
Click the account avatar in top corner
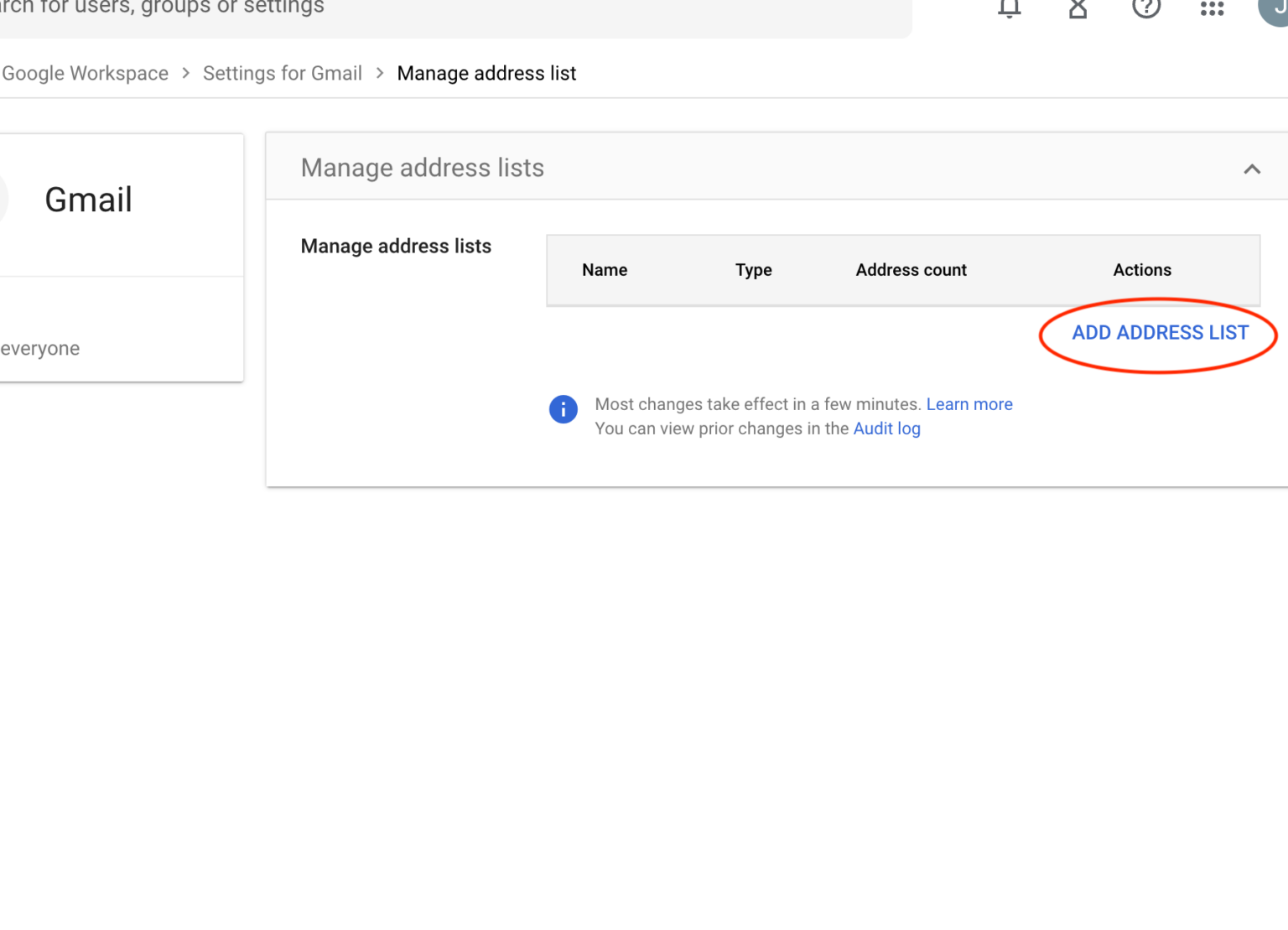click(1276, 8)
